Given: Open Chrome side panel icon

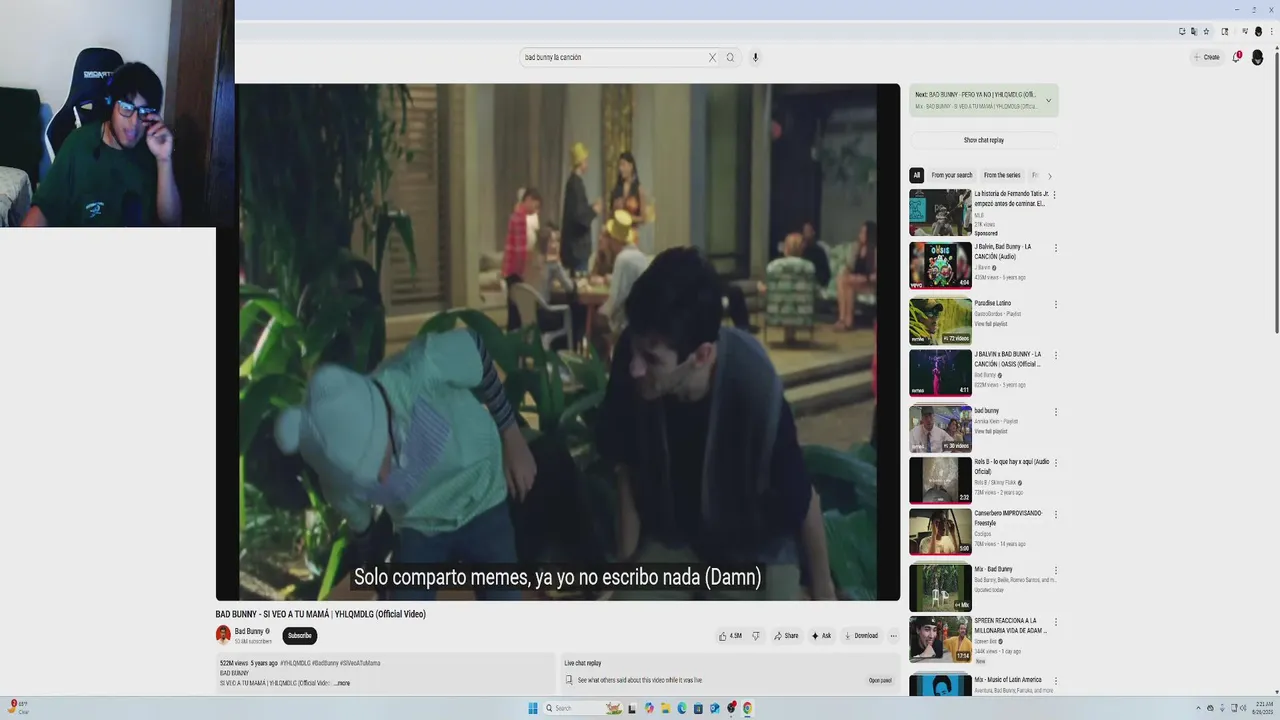Looking at the screenshot, I should [x=1225, y=31].
